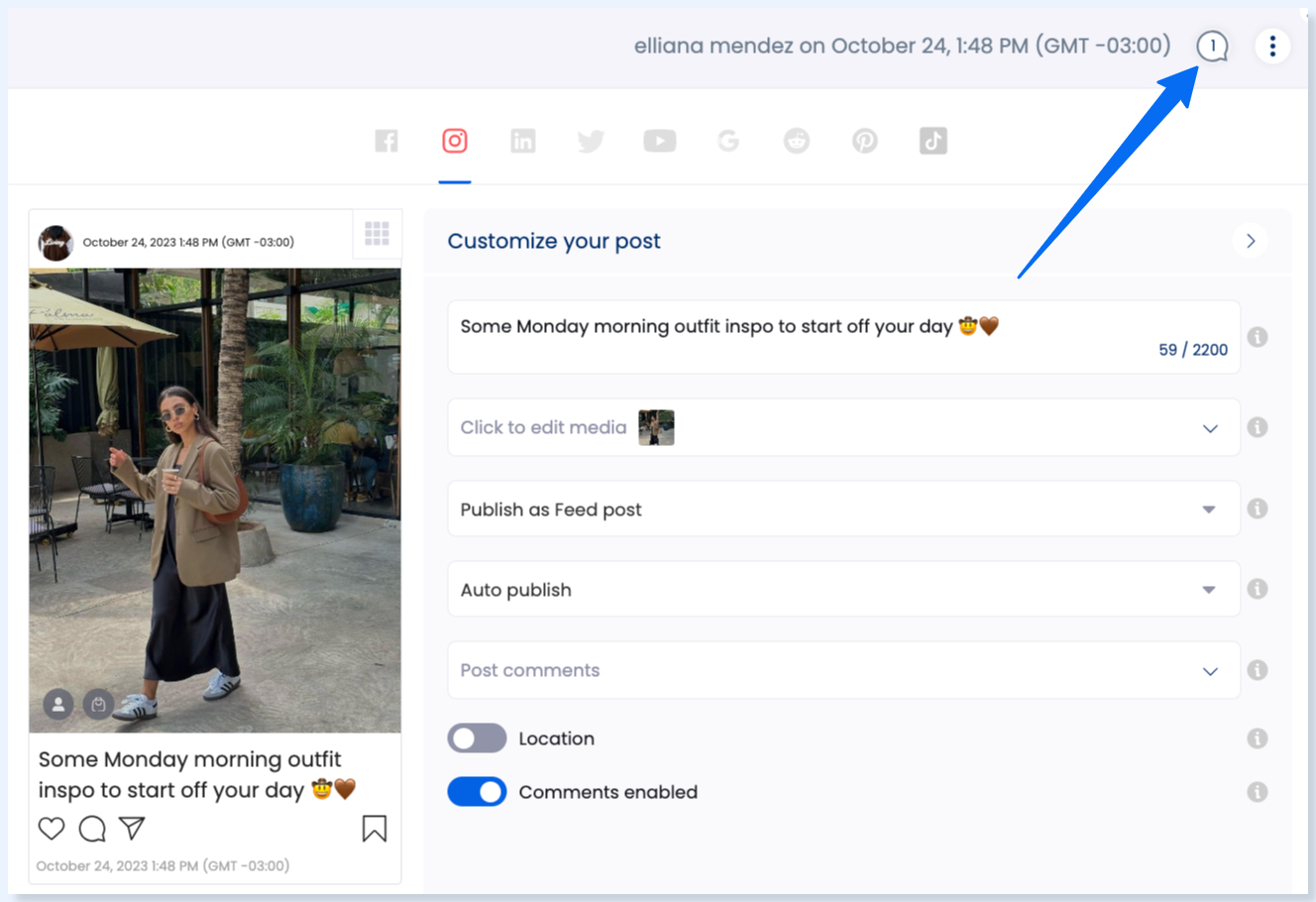Screen dimensions: 1316x902
Task: Click the media thumbnail in edit media row
Action: (656, 427)
